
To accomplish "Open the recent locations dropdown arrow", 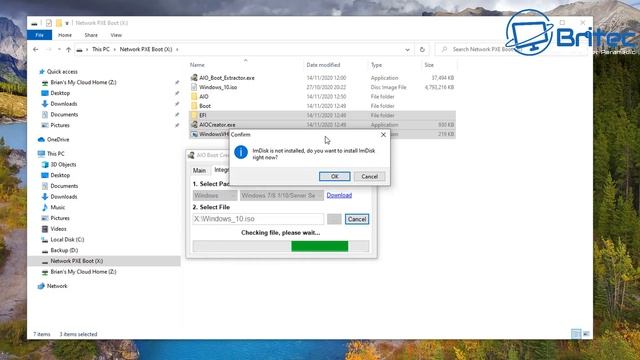I will (59, 49).
